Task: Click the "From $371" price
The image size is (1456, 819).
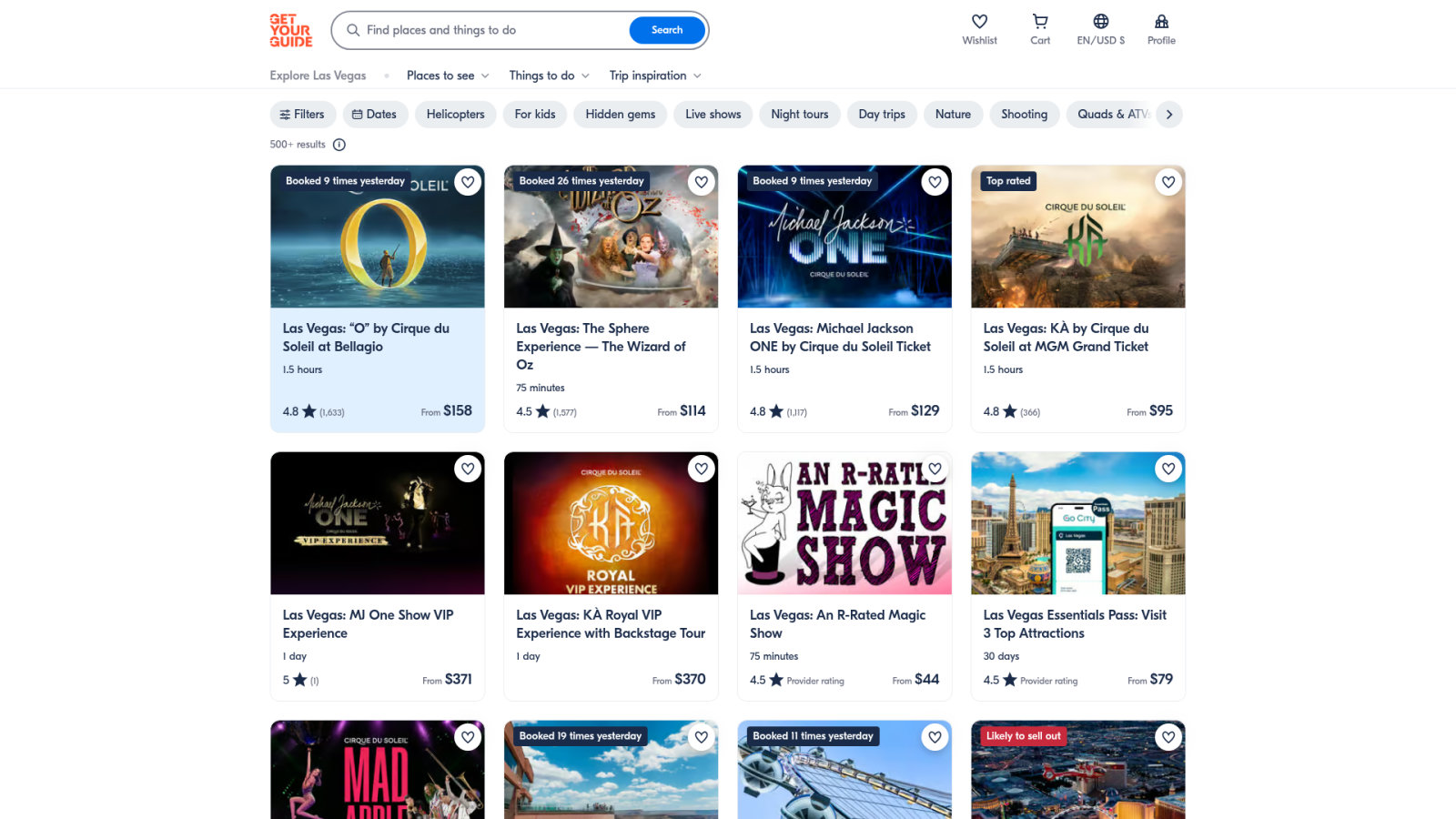Action: [447, 680]
